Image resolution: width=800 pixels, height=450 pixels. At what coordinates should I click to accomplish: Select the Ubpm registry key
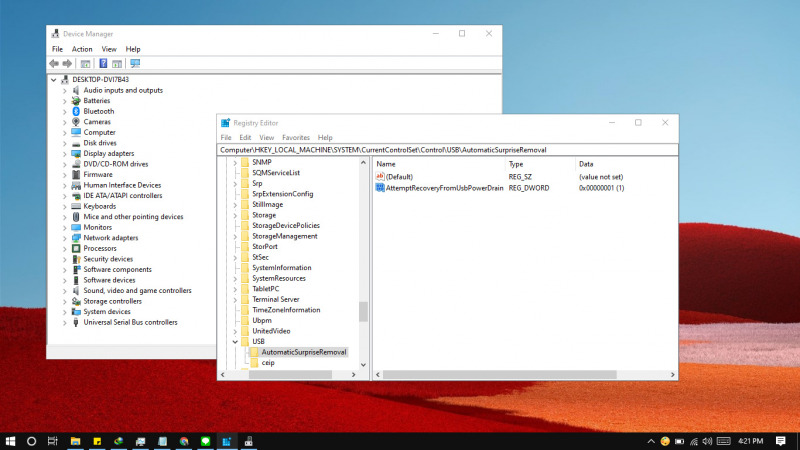pyautogui.click(x=262, y=320)
